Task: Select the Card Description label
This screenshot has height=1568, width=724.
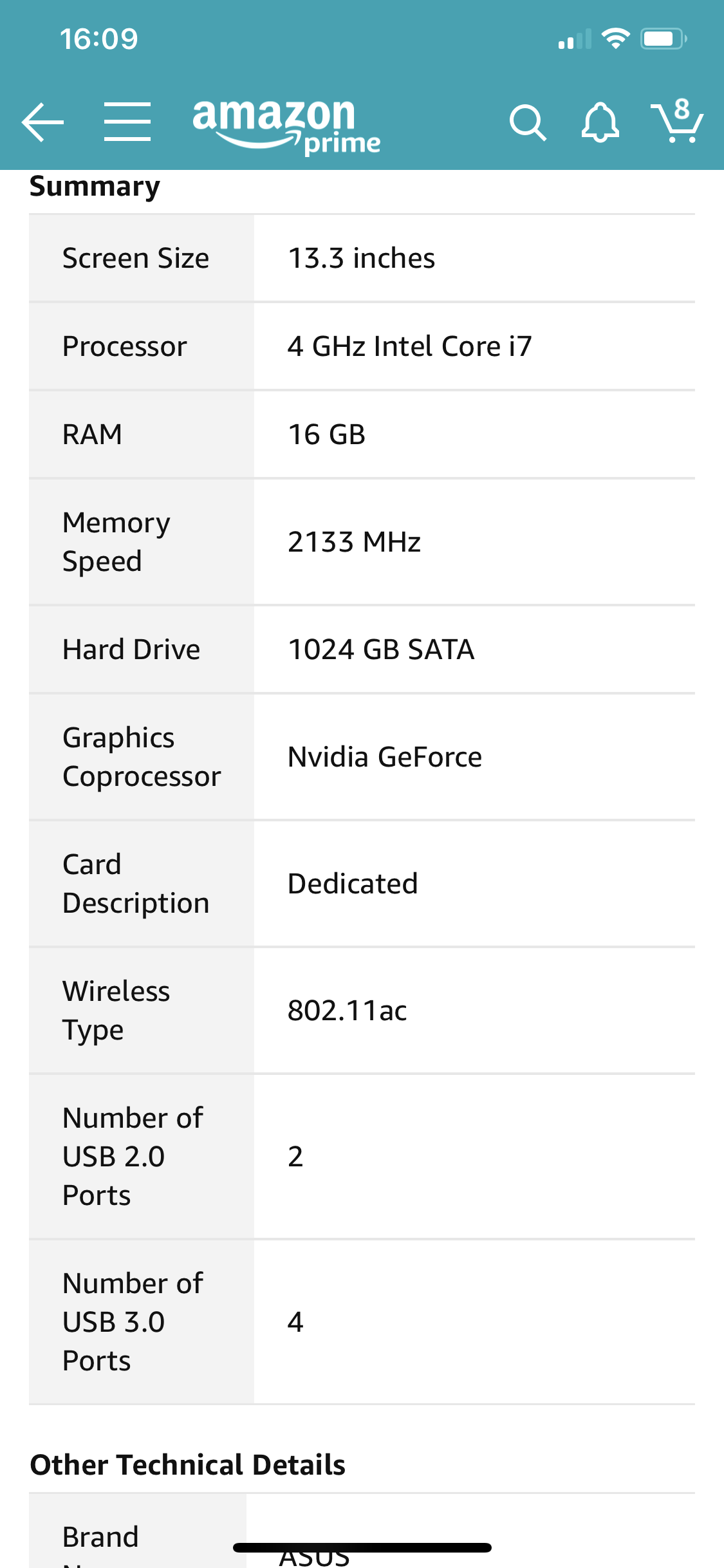Action: pos(136,883)
